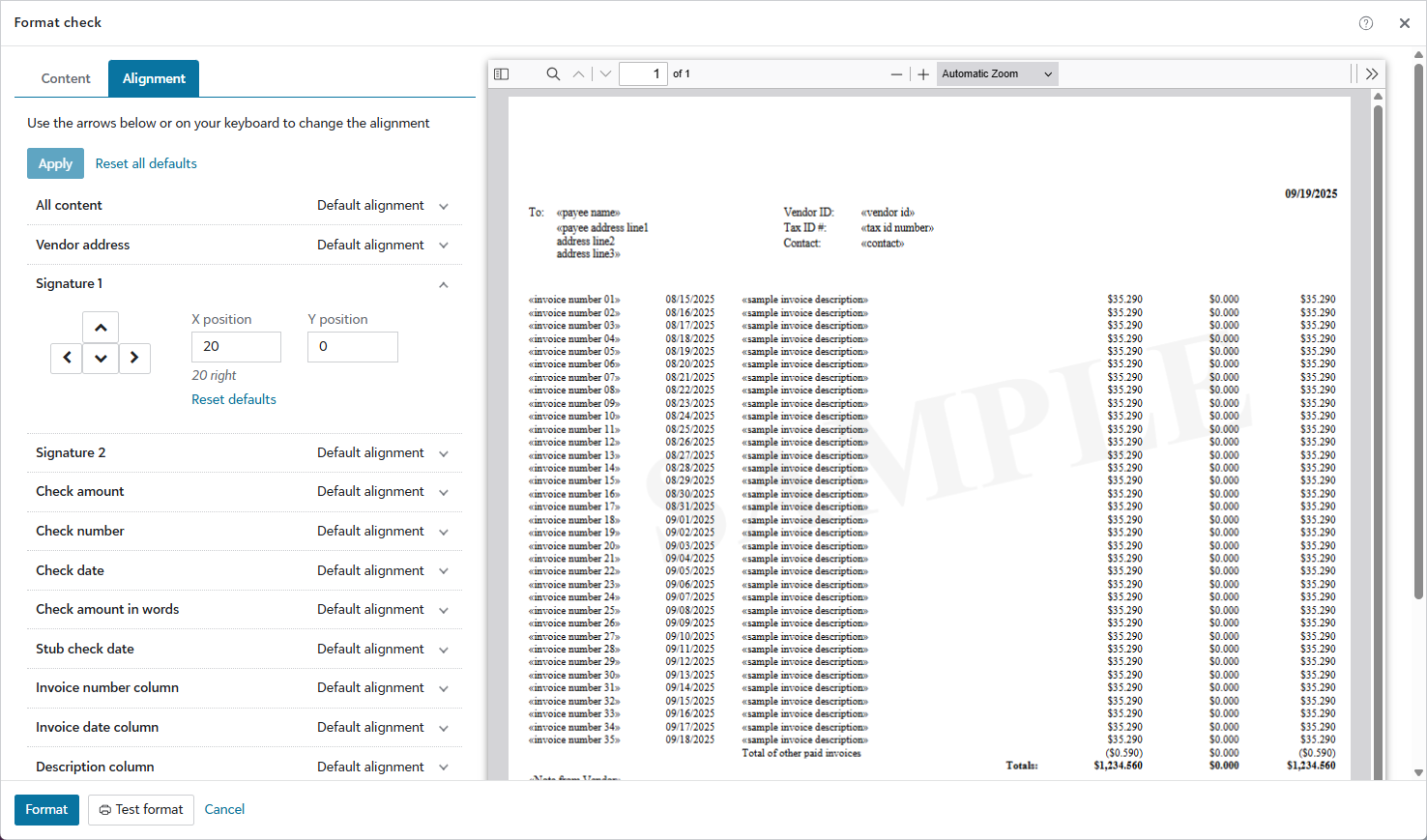1427x840 pixels.
Task: Click Reset defaults under Signature 1
Action: click(234, 399)
